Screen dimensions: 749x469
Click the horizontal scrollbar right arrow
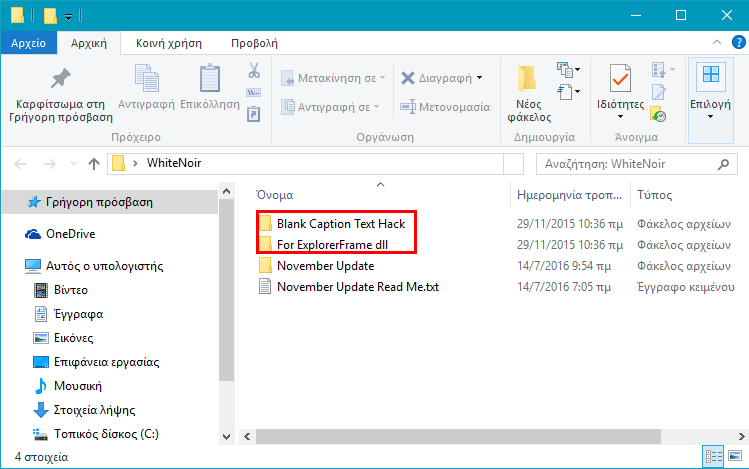coord(741,436)
